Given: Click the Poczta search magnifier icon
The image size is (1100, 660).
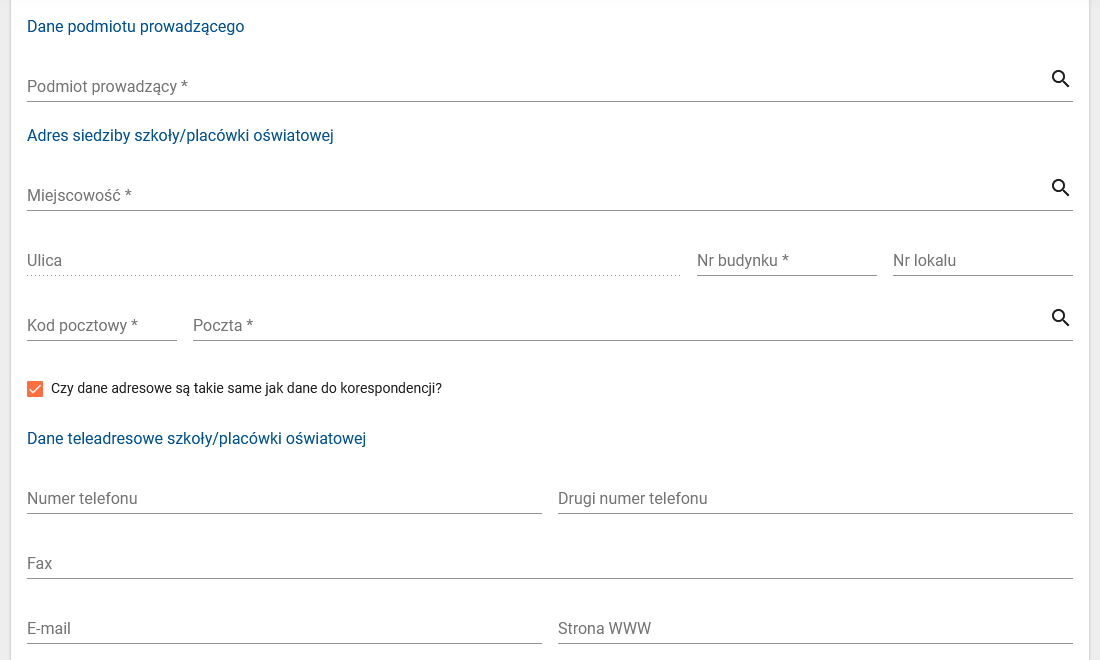Looking at the screenshot, I should click(1060, 318).
